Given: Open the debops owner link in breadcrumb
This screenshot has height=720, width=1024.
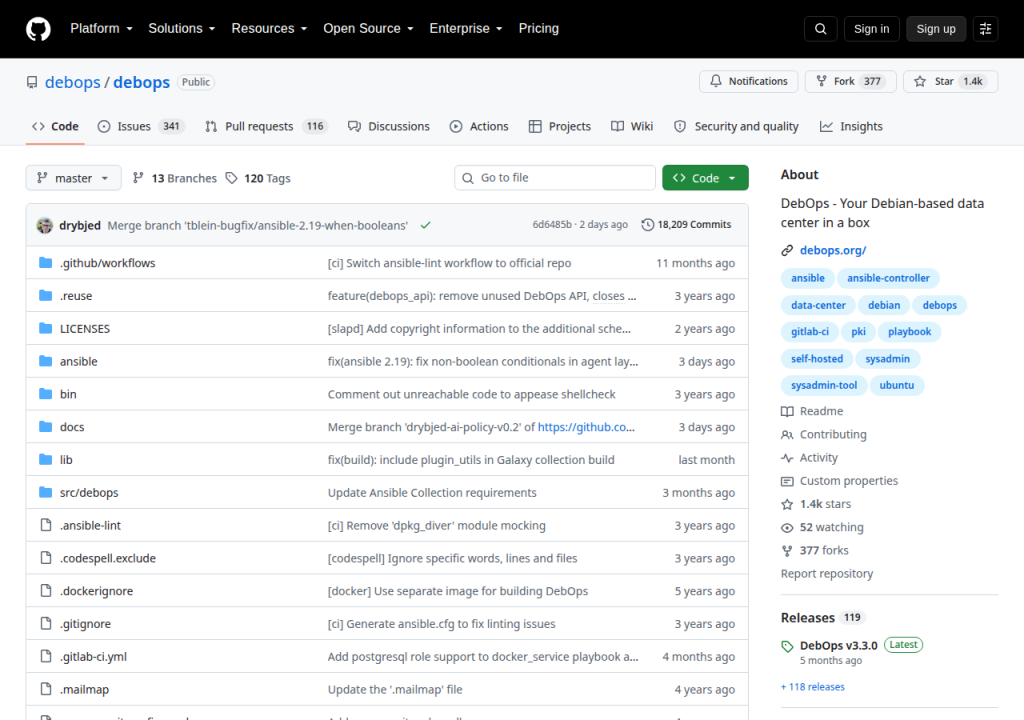Looking at the screenshot, I should pyautogui.click(x=72, y=82).
